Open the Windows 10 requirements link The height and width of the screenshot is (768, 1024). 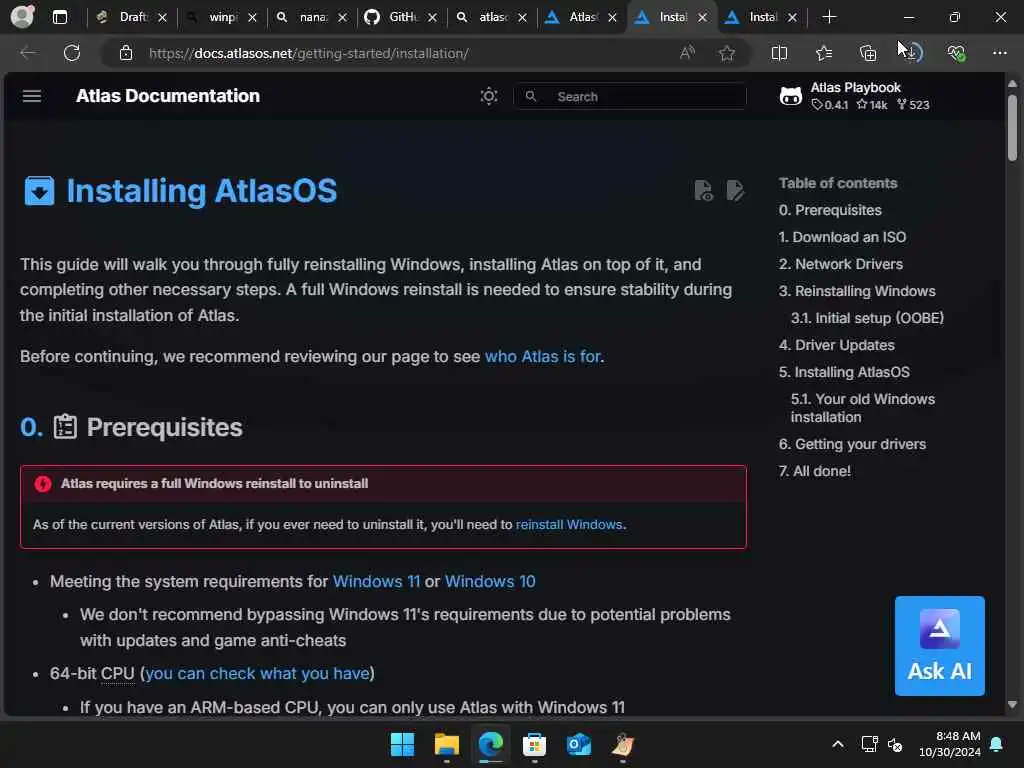pyautogui.click(x=490, y=581)
